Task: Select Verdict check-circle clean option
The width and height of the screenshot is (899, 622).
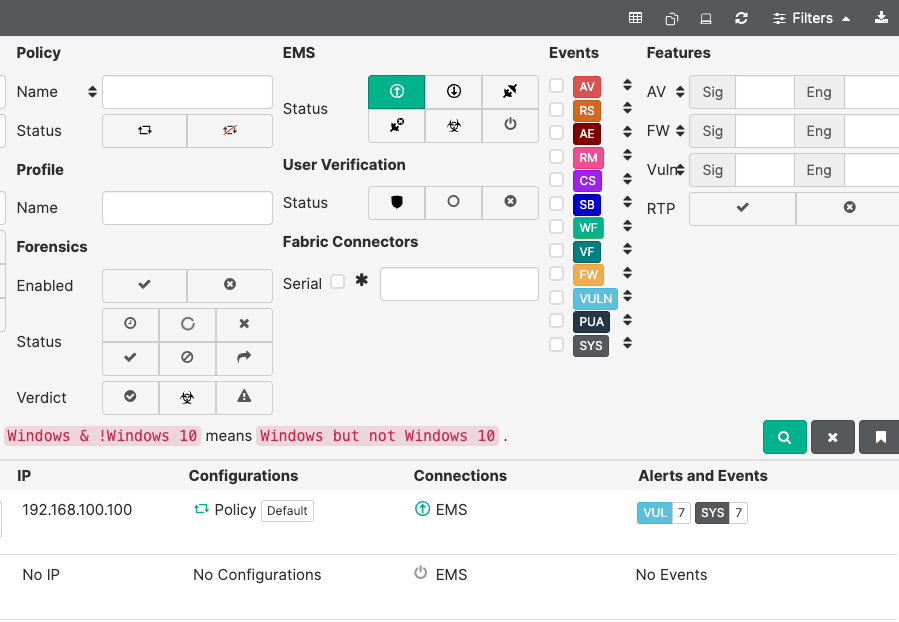Action: point(131,397)
